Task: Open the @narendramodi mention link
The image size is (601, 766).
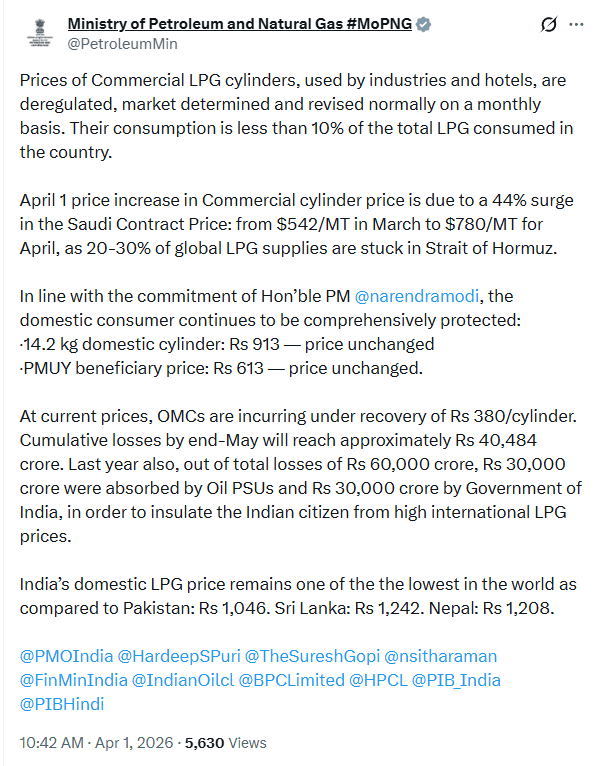Action: (x=416, y=296)
